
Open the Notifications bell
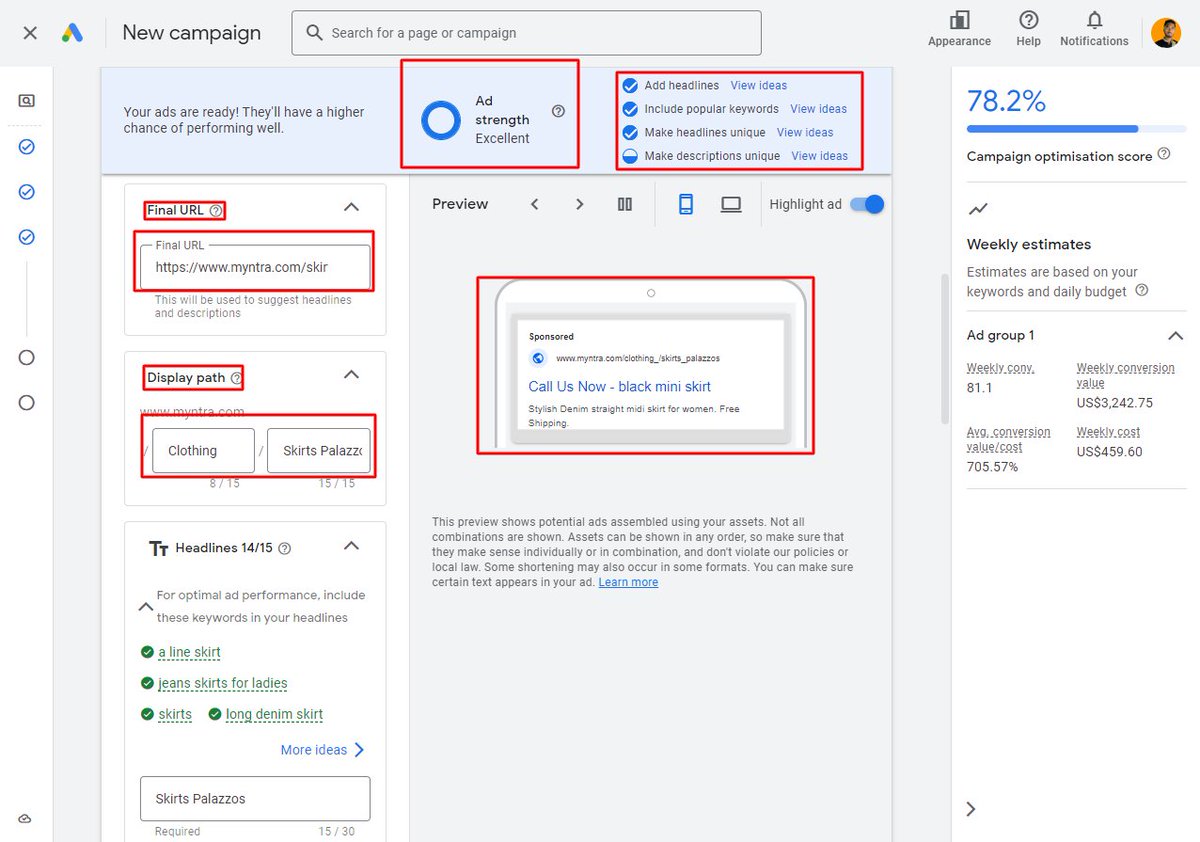point(1094,20)
